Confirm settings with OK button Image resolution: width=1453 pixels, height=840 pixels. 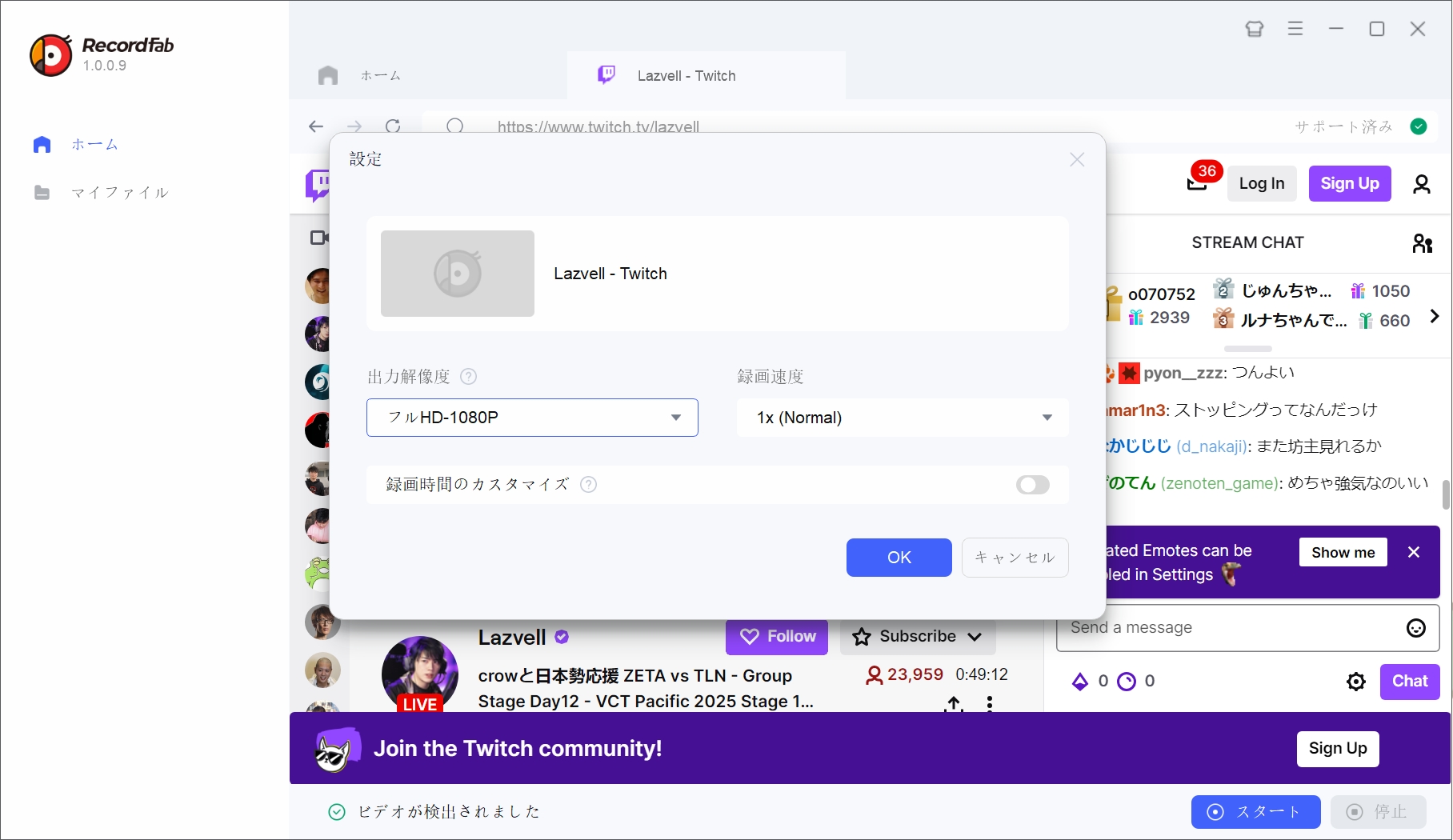click(899, 558)
